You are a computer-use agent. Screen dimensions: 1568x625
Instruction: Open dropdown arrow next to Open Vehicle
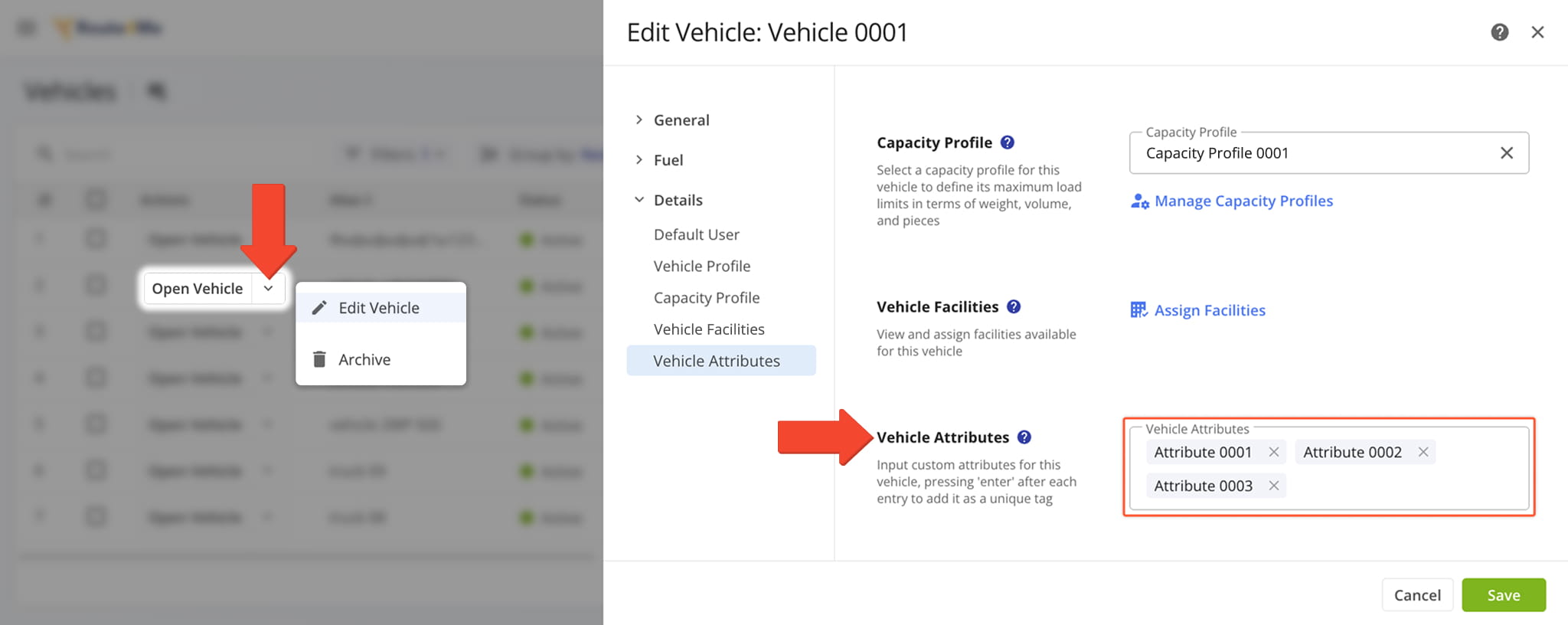268,289
